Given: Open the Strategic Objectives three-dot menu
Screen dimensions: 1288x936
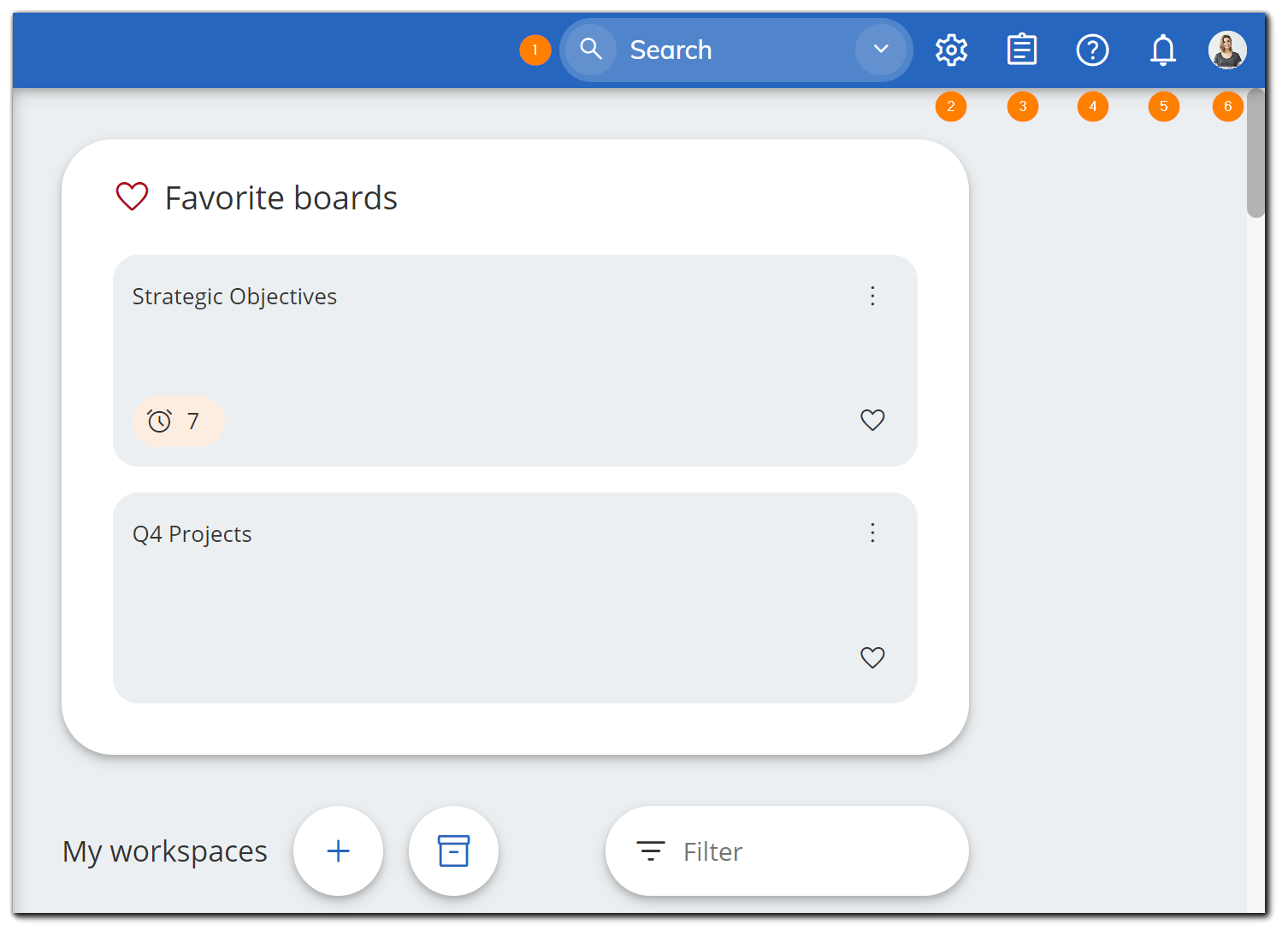Looking at the screenshot, I should tap(872, 296).
